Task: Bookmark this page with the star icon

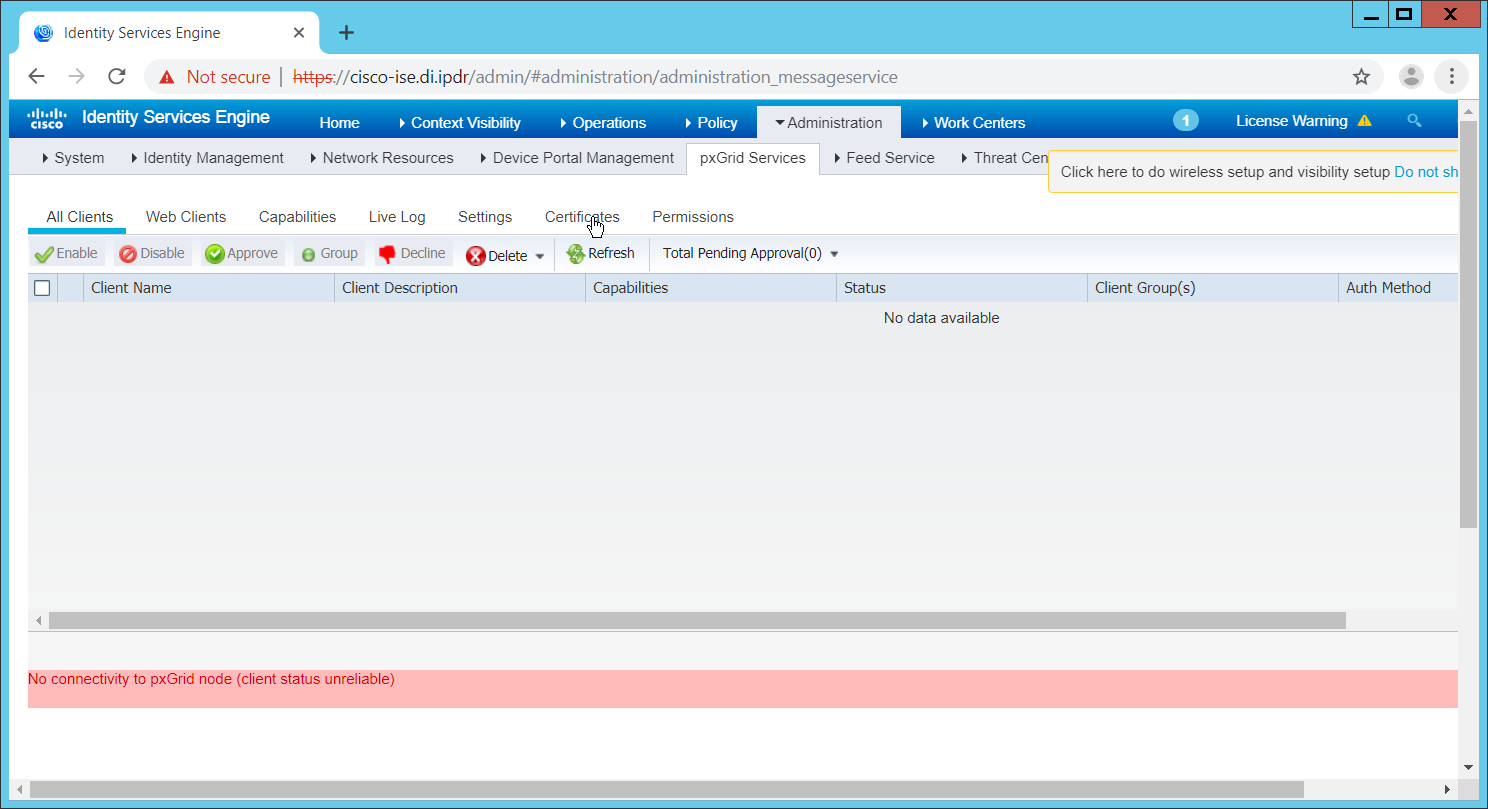Action: tap(1361, 77)
